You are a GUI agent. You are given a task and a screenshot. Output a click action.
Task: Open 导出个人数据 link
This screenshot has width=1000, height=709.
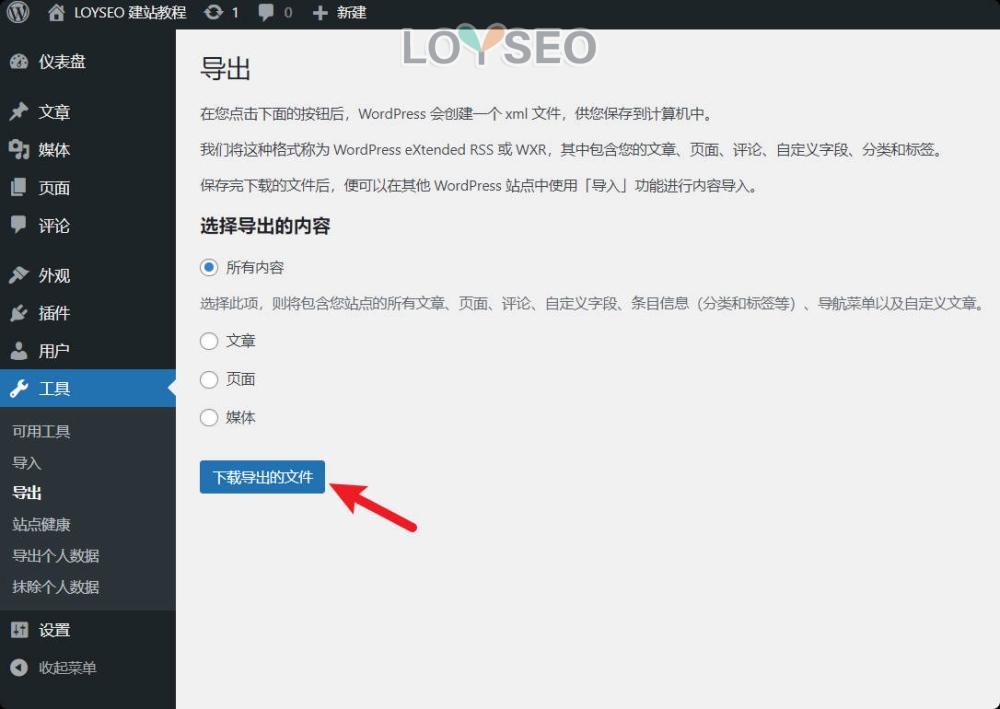tap(55, 556)
